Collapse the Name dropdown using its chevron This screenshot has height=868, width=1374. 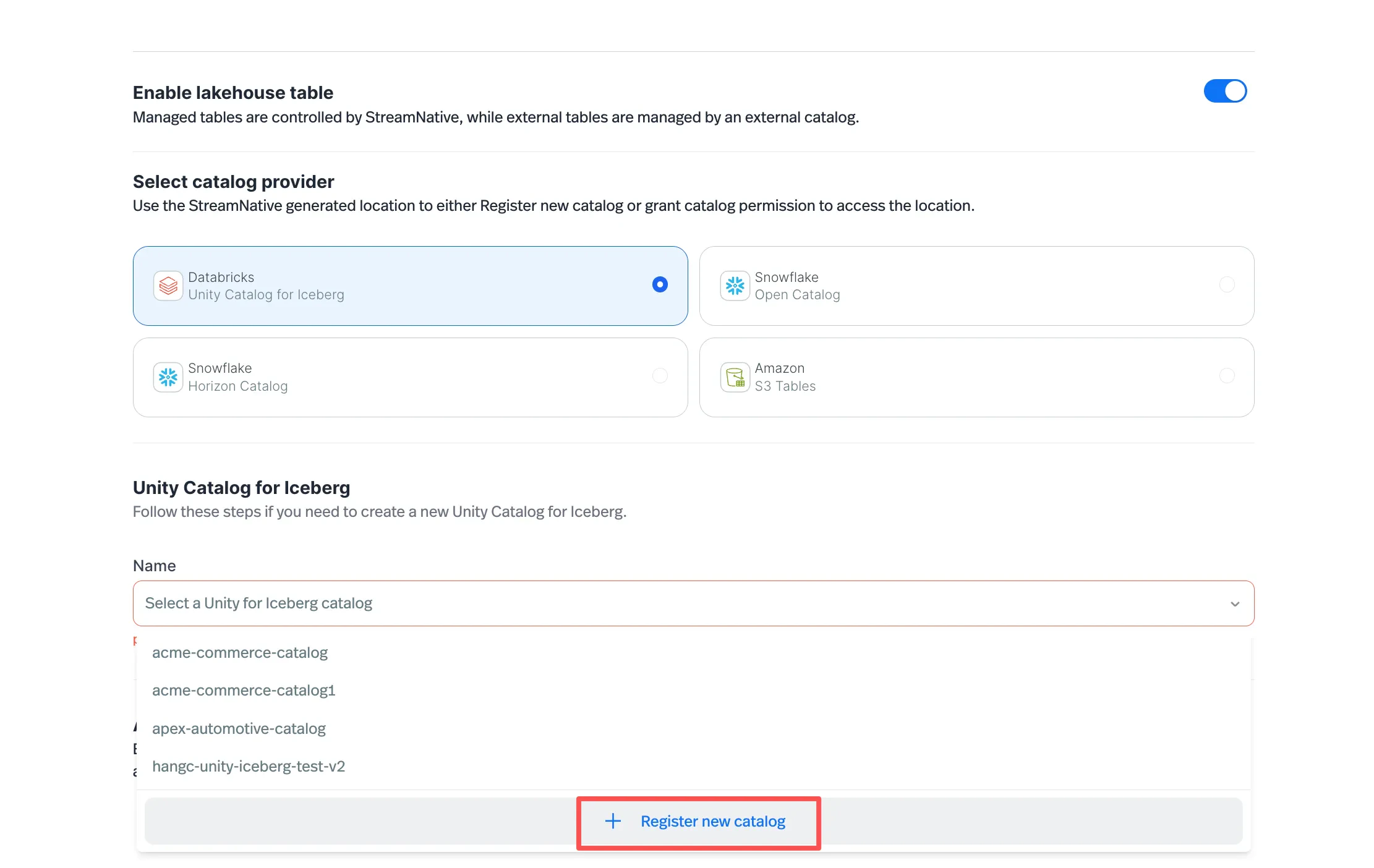pyautogui.click(x=1235, y=604)
